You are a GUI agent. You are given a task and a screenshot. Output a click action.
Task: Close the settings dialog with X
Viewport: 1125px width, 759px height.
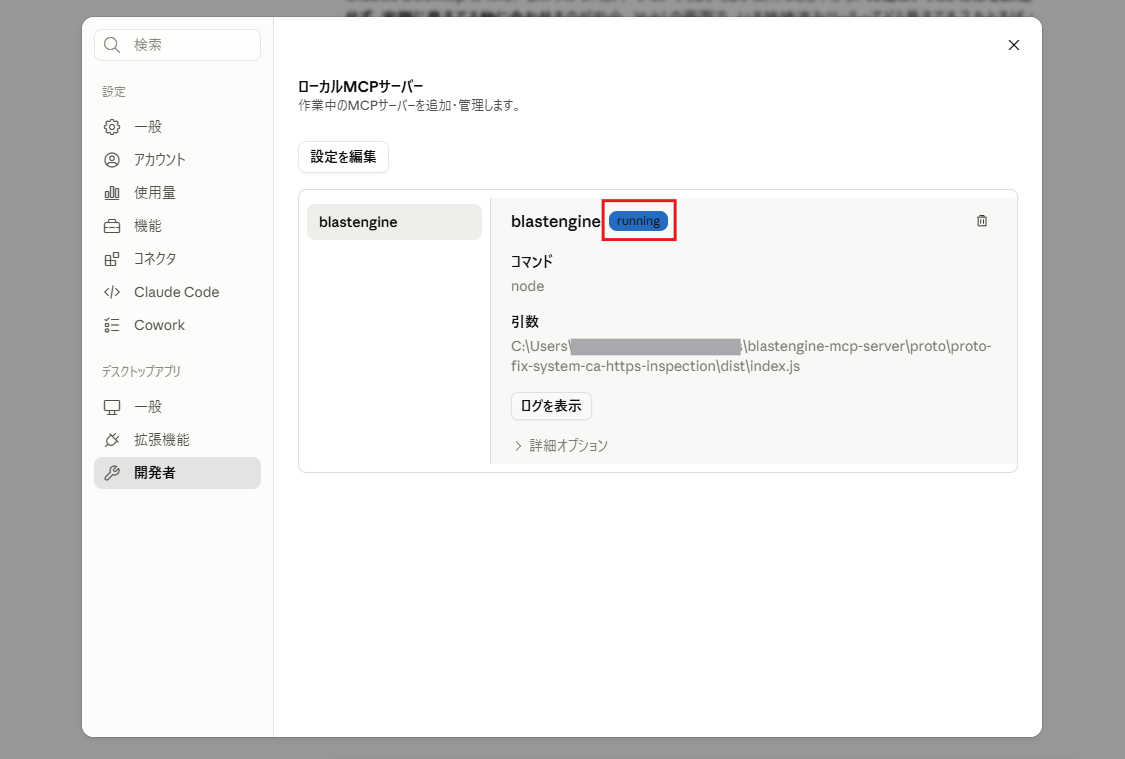pyautogui.click(x=1014, y=45)
